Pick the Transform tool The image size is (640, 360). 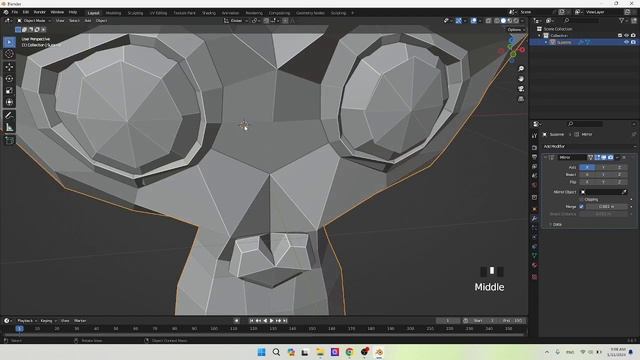[x=9, y=102]
